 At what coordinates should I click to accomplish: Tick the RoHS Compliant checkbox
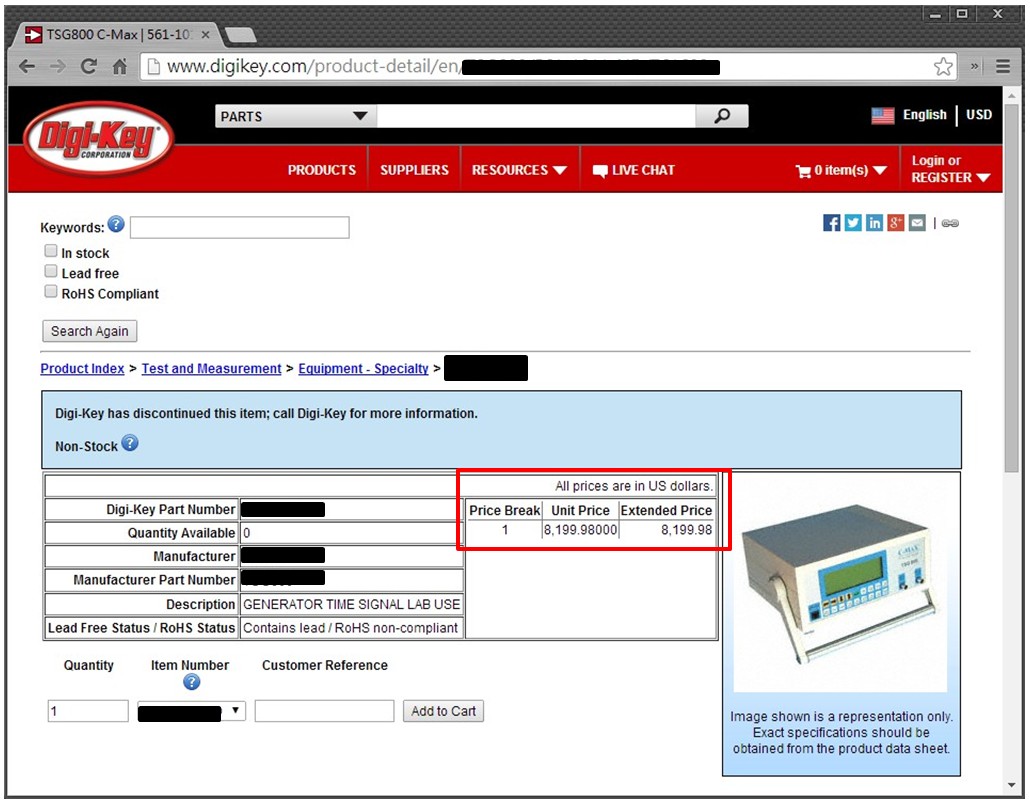click(x=51, y=292)
